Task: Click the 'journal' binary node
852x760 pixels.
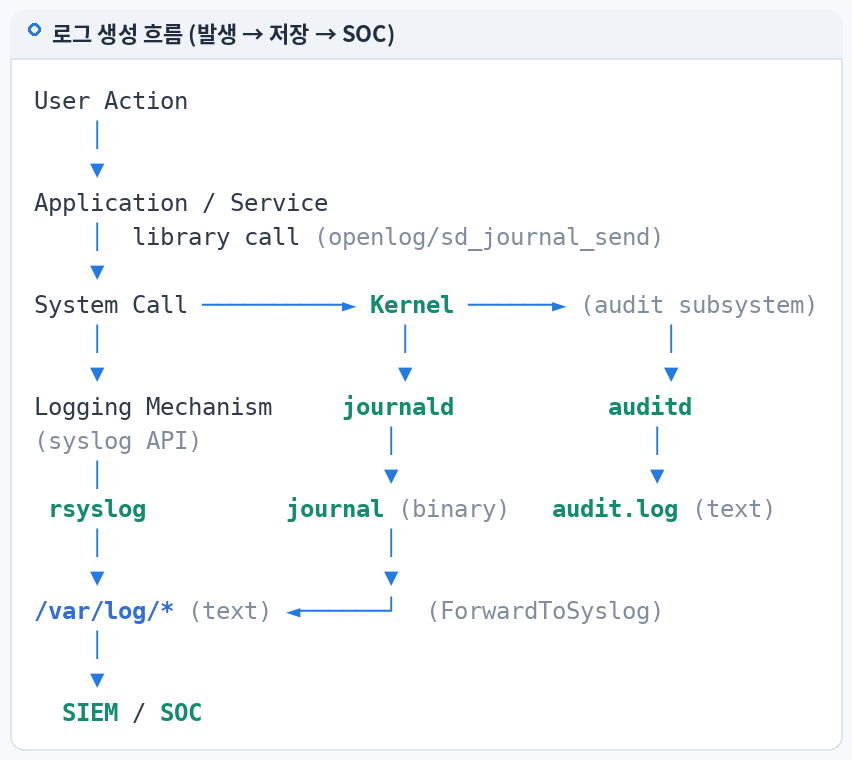Action: coord(335,510)
